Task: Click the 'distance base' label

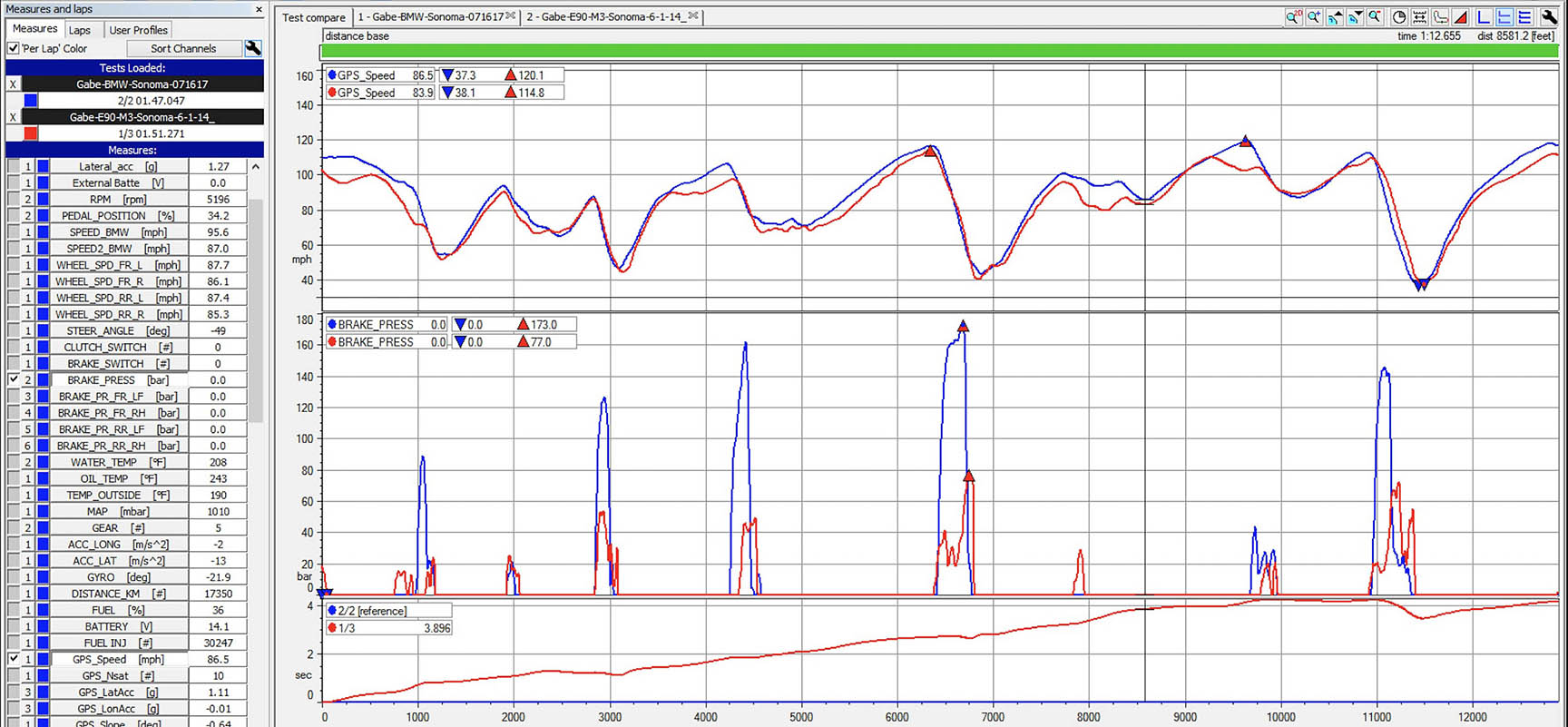Action: 357,36
